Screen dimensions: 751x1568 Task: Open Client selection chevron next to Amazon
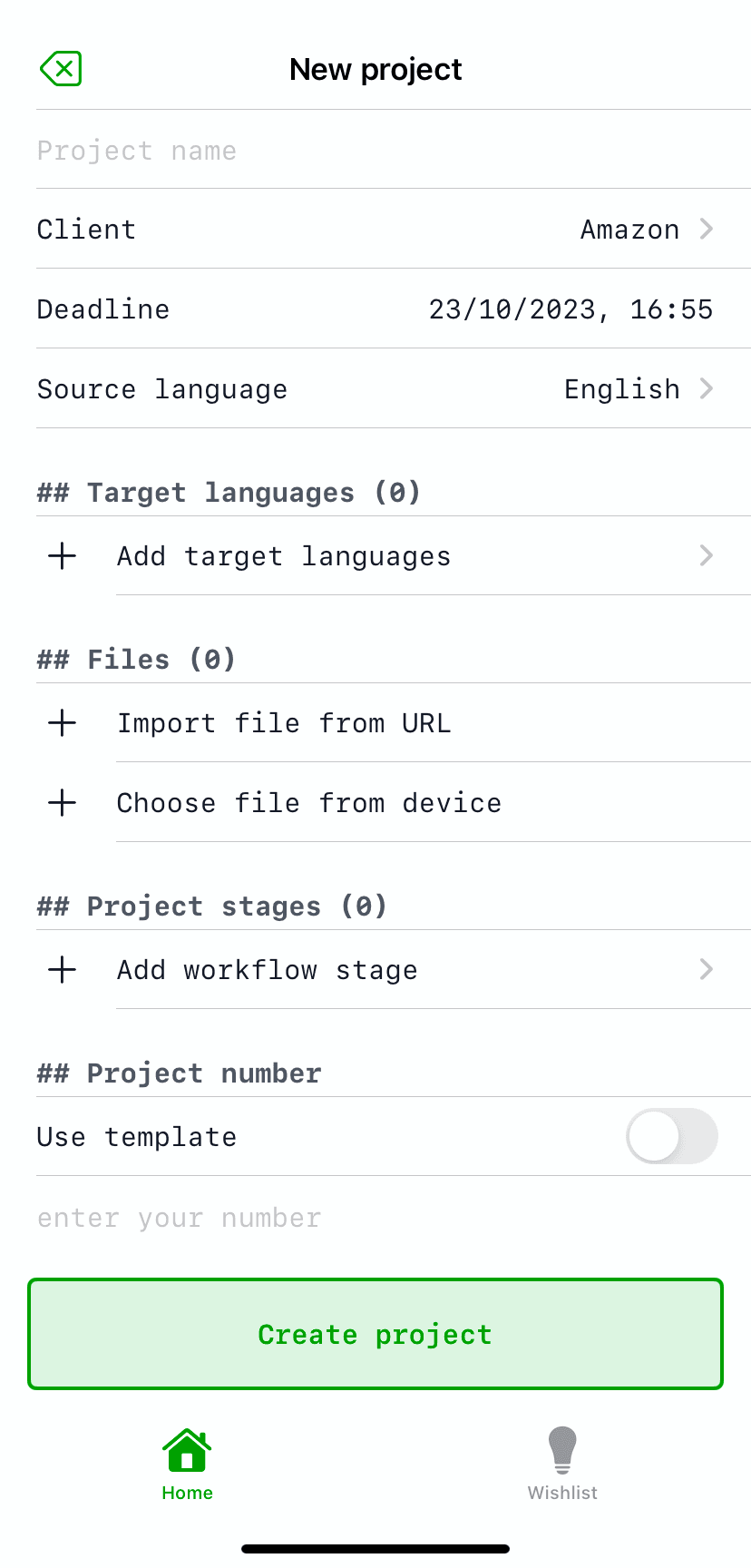click(x=707, y=230)
